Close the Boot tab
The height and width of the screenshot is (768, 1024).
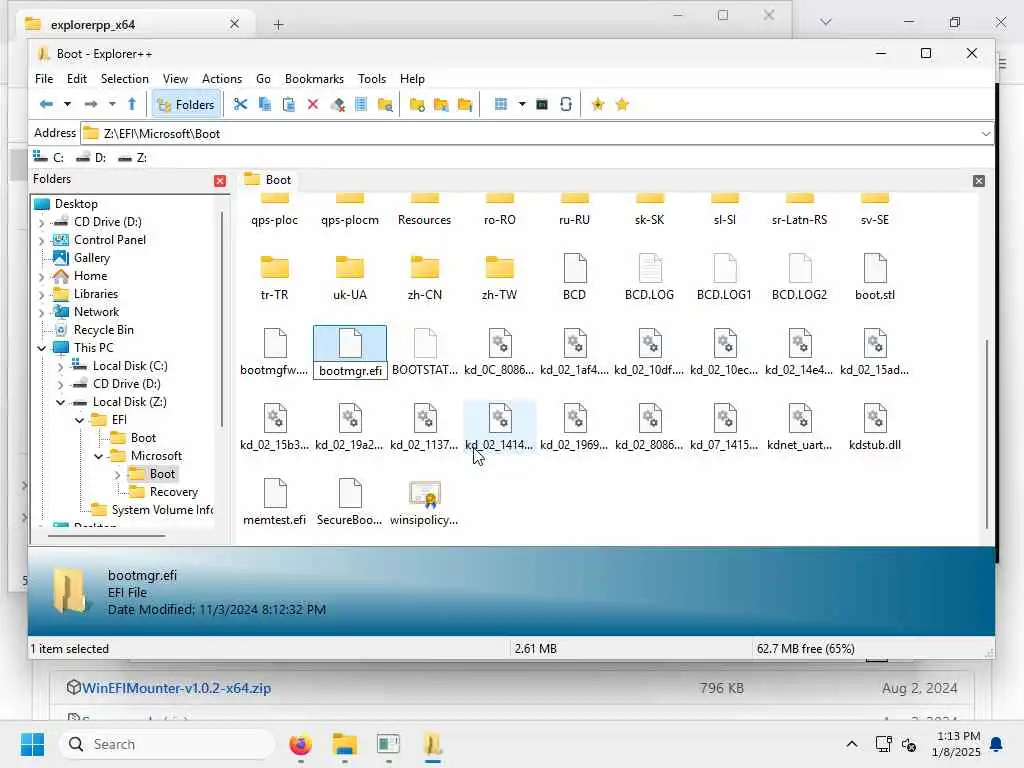point(978,181)
